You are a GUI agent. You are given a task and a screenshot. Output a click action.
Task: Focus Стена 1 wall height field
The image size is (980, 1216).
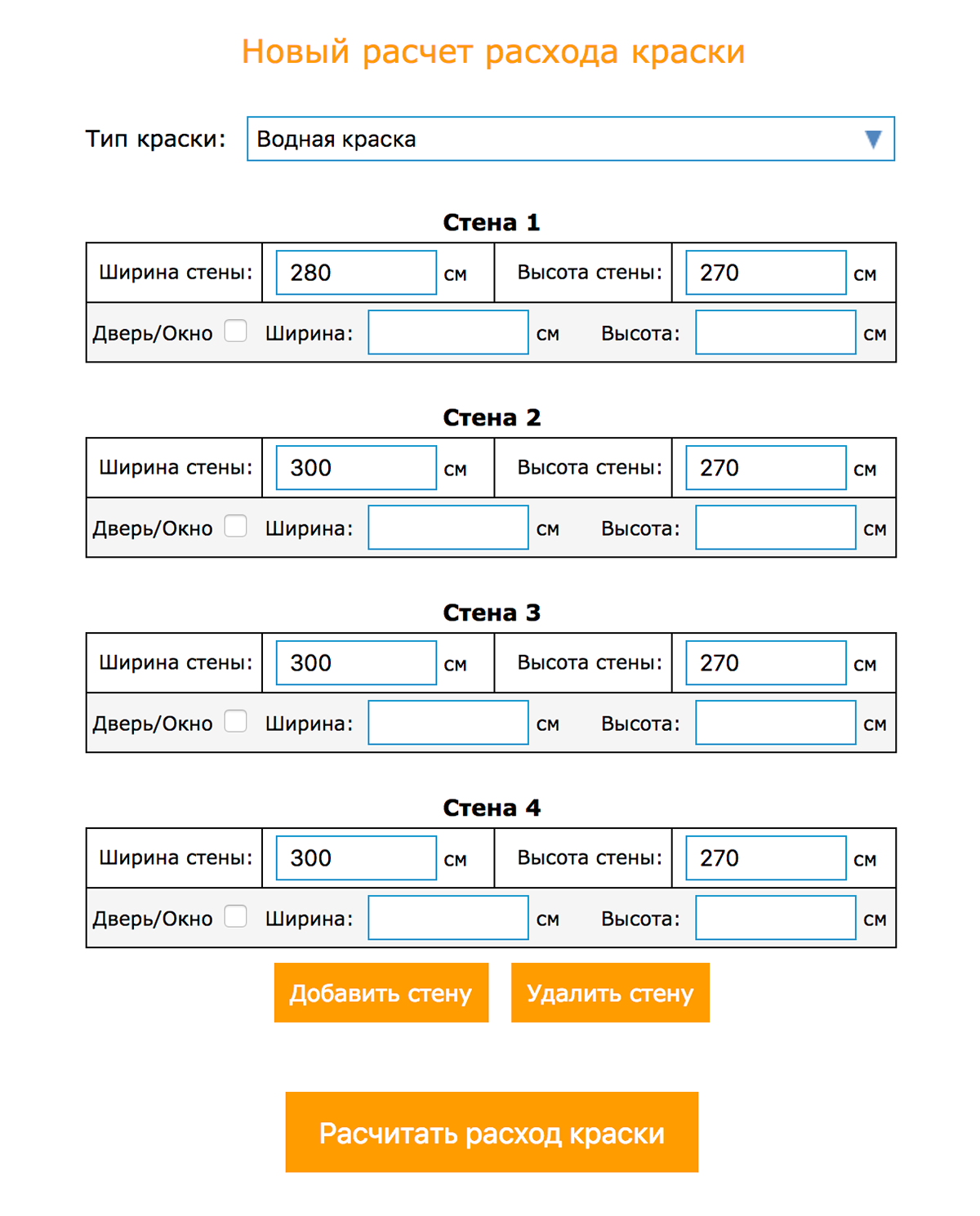tap(766, 273)
